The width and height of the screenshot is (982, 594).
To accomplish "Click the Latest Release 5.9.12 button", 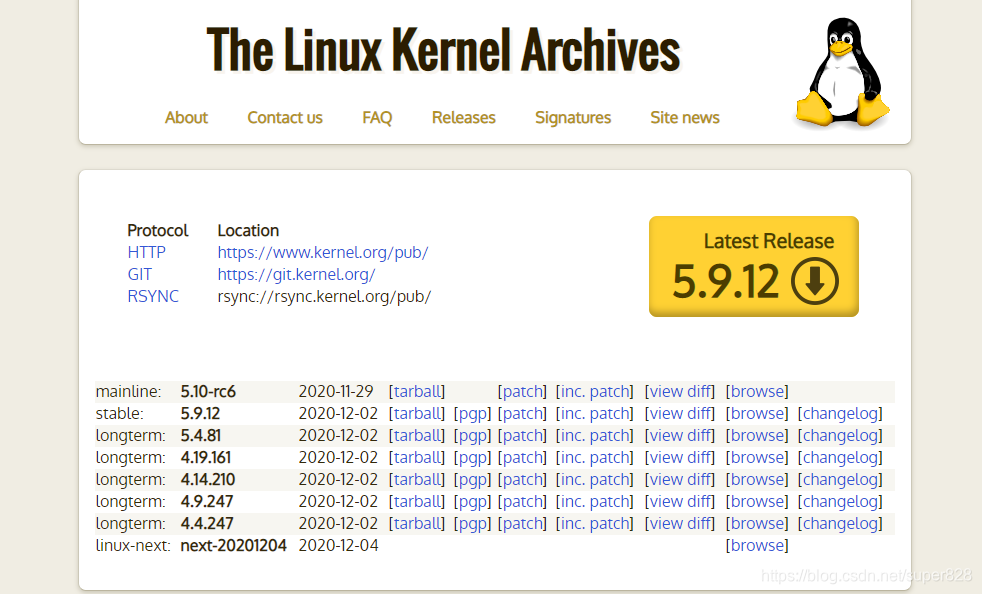I will click(x=753, y=266).
